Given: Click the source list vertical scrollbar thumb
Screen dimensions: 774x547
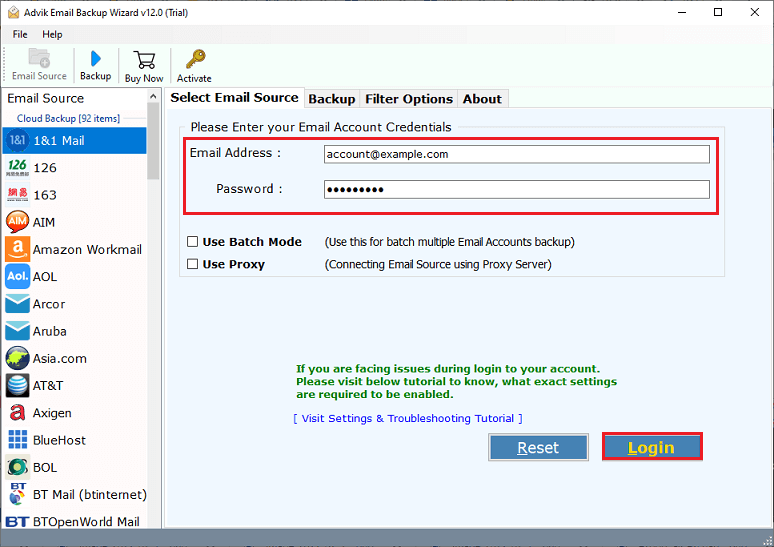Looking at the screenshot, I should [154, 142].
